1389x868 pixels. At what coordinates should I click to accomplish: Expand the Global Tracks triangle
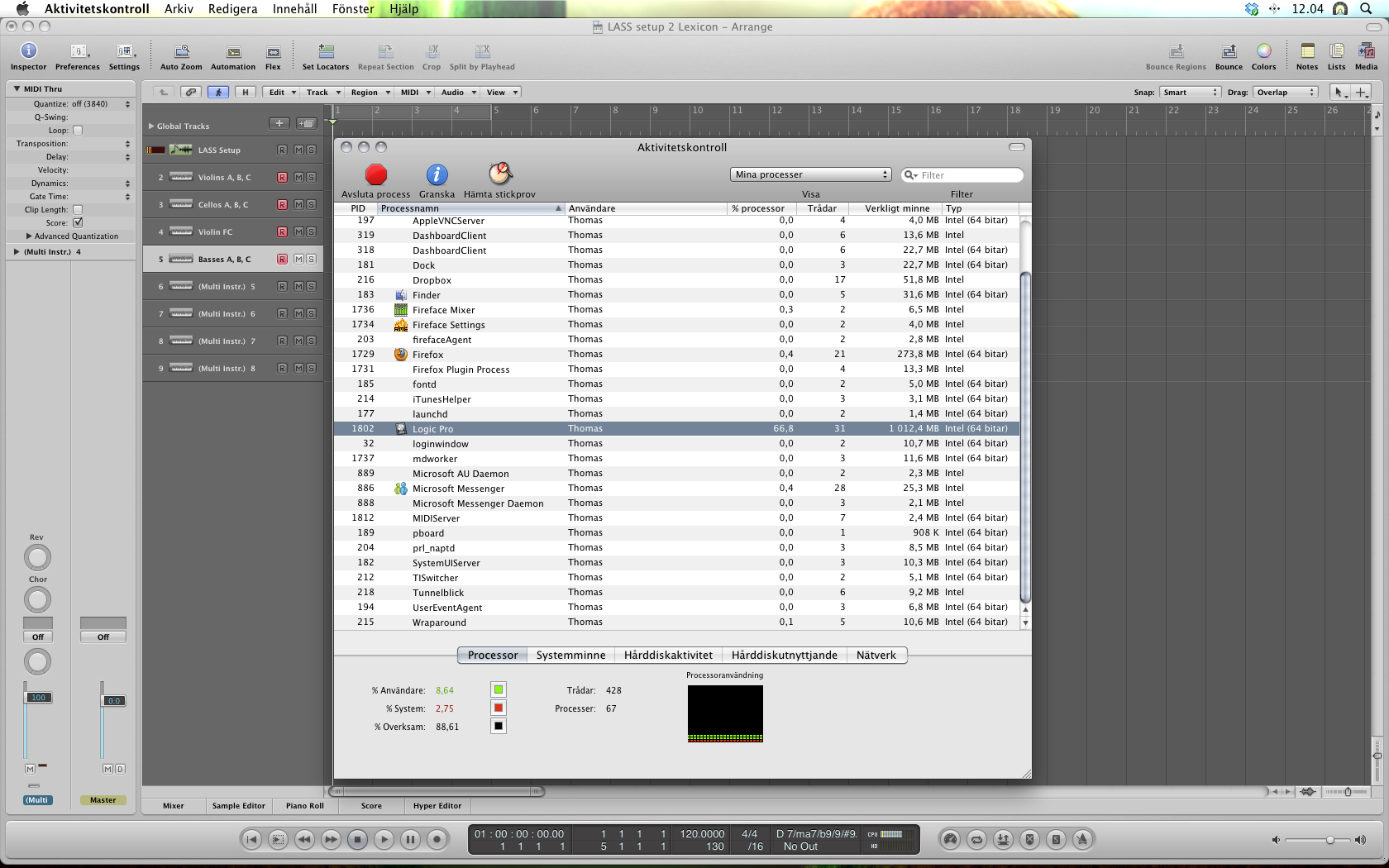coord(151,126)
